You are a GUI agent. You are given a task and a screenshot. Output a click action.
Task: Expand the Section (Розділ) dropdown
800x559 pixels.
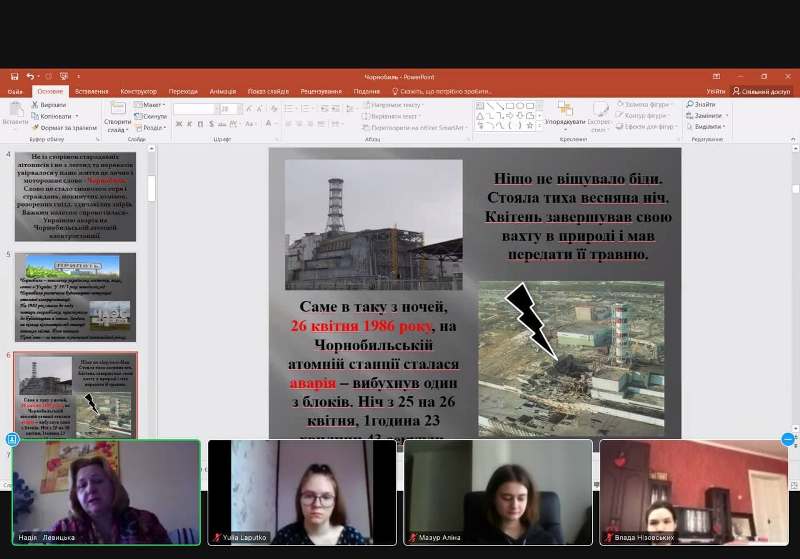[153, 127]
